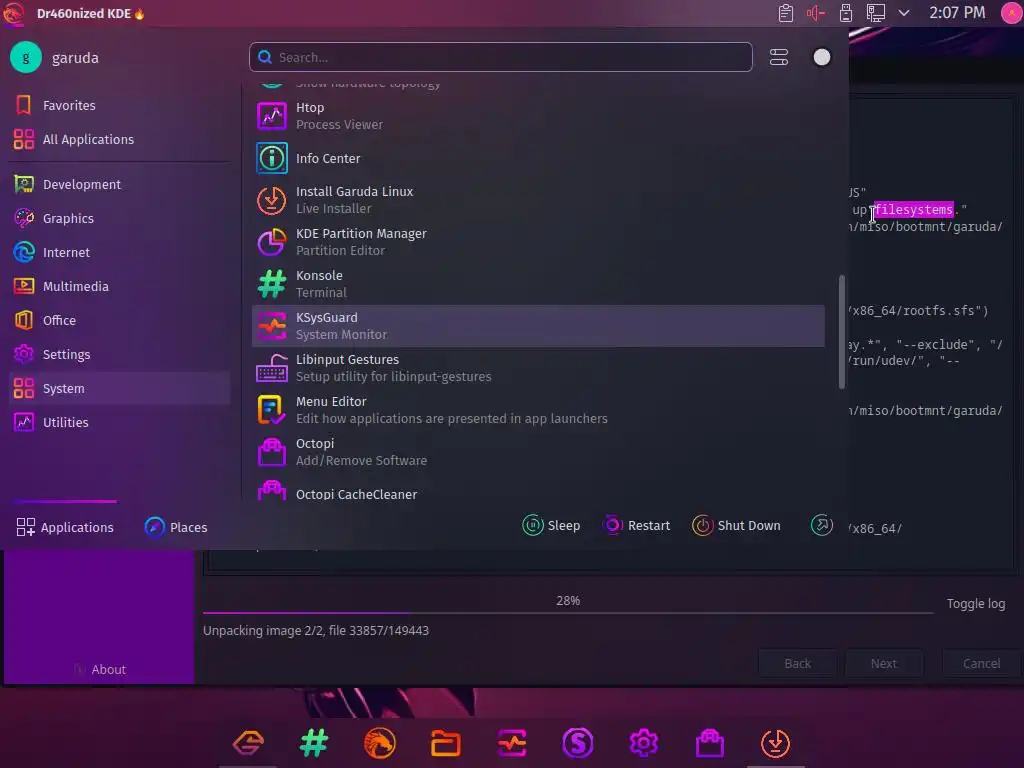Screen dimensions: 1024x768
Task: Open Konsole terminal entry
Action: (x=538, y=284)
